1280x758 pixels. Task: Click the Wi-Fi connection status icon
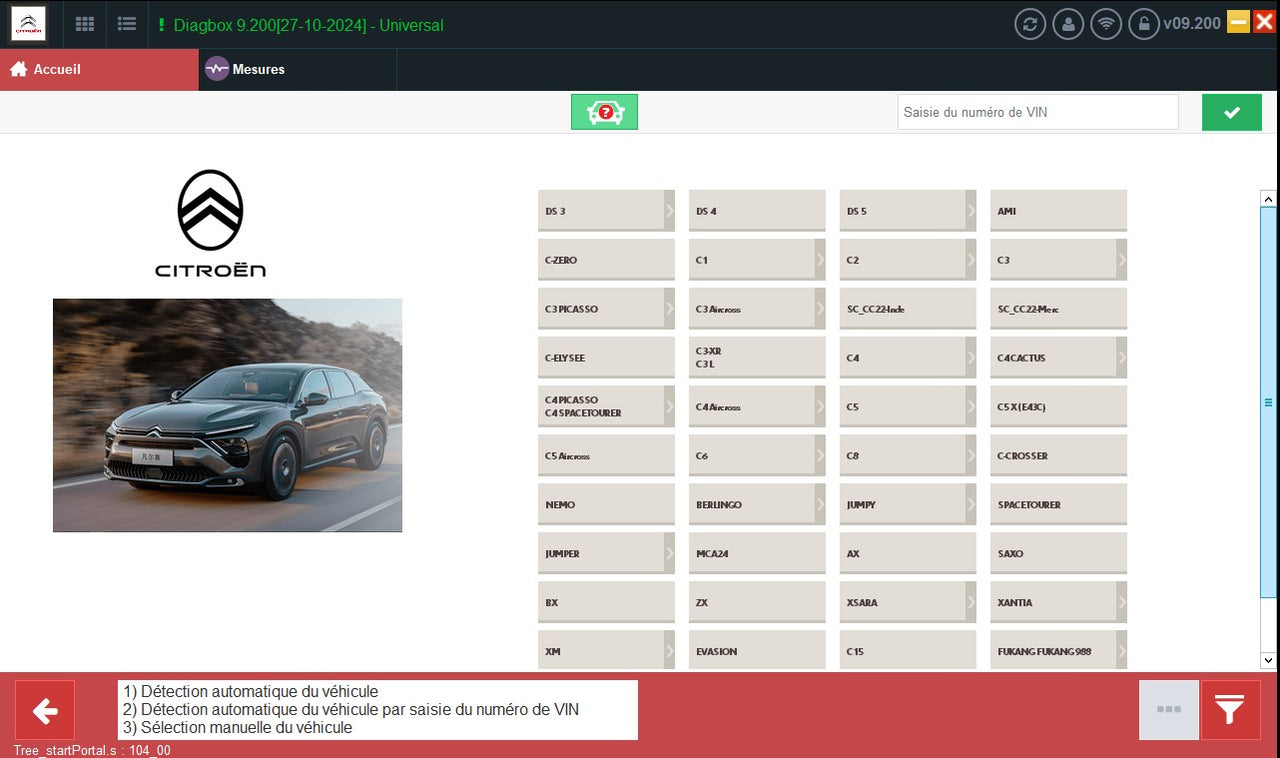coord(1106,24)
